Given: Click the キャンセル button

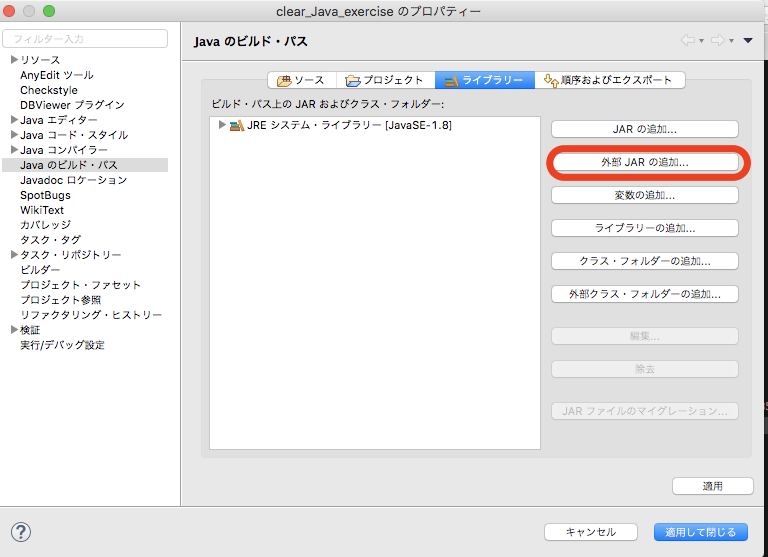Looking at the screenshot, I should pos(591,532).
